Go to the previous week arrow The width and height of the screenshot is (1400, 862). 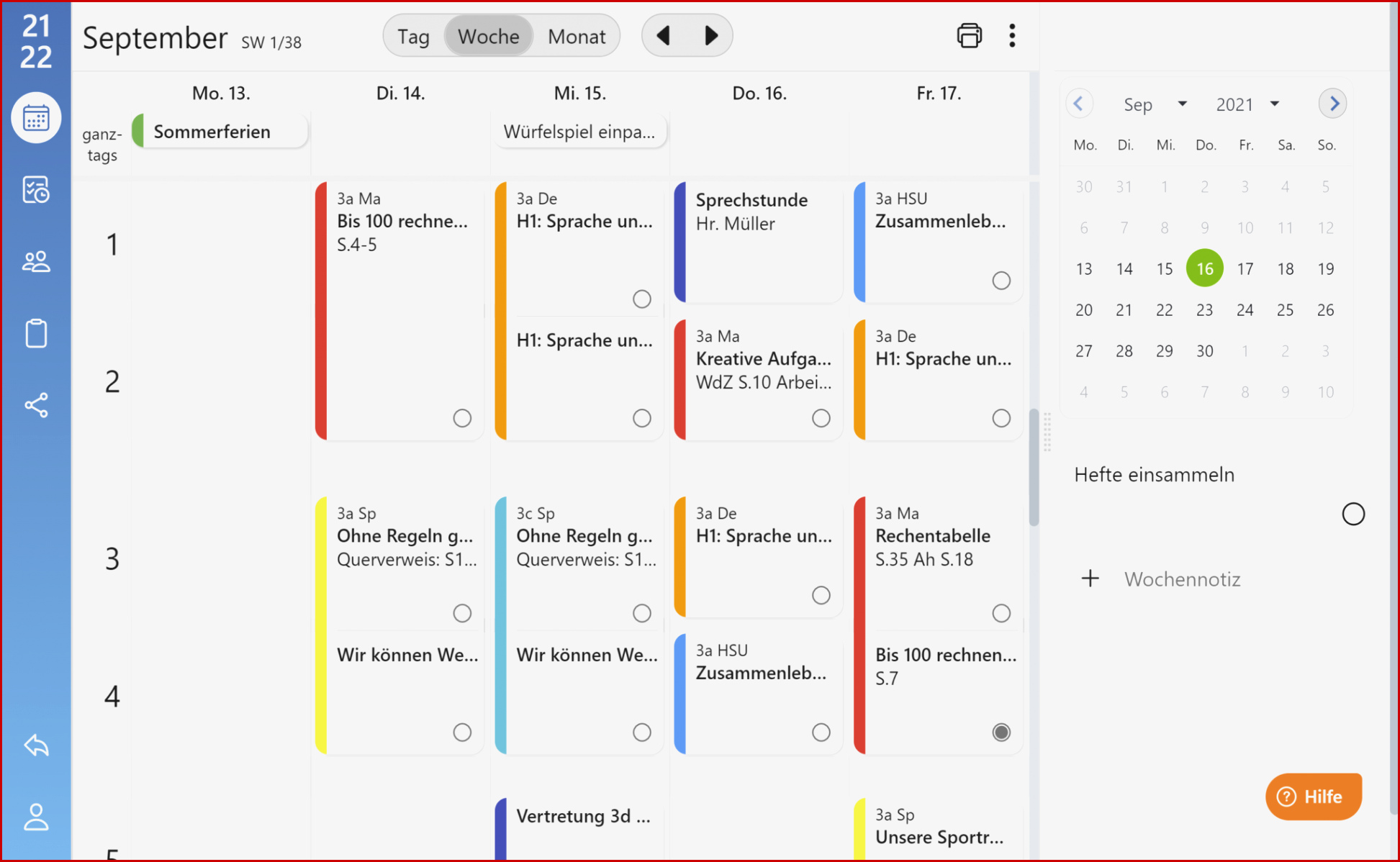(664, 35)
